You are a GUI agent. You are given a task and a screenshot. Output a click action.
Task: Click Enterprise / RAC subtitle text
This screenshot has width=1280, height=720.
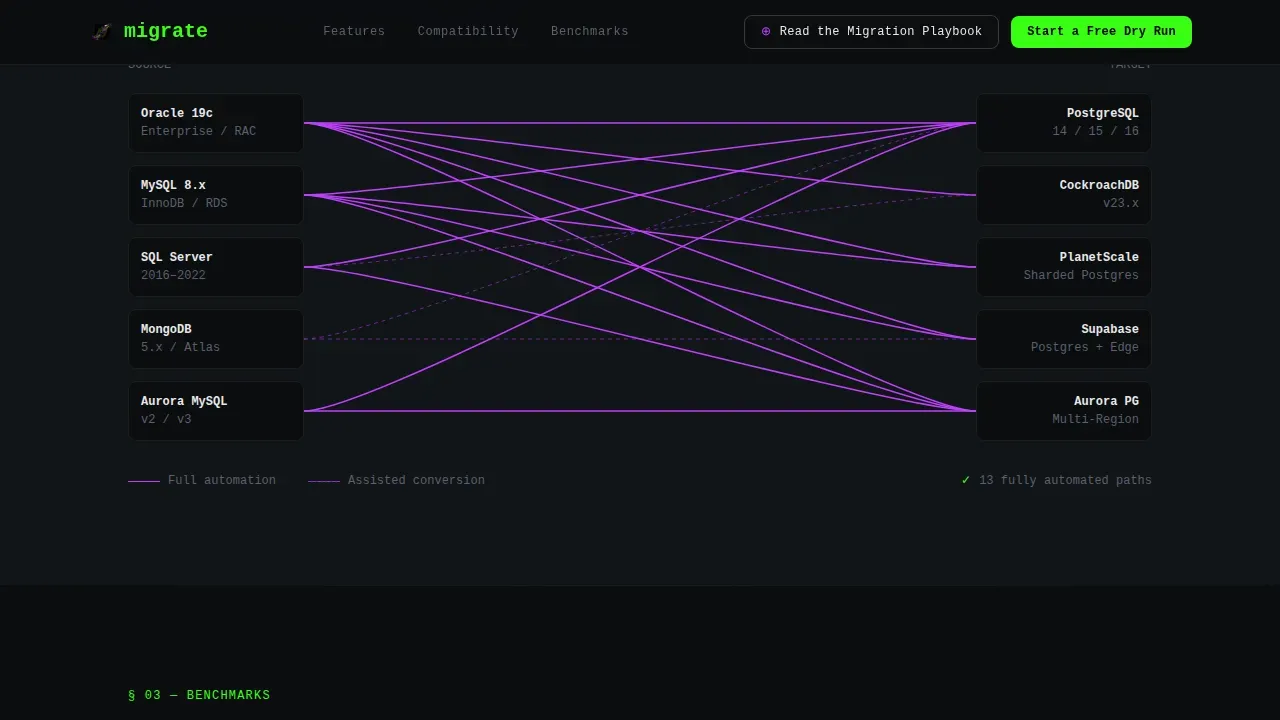pyautogui.click(x=198, y=131)
